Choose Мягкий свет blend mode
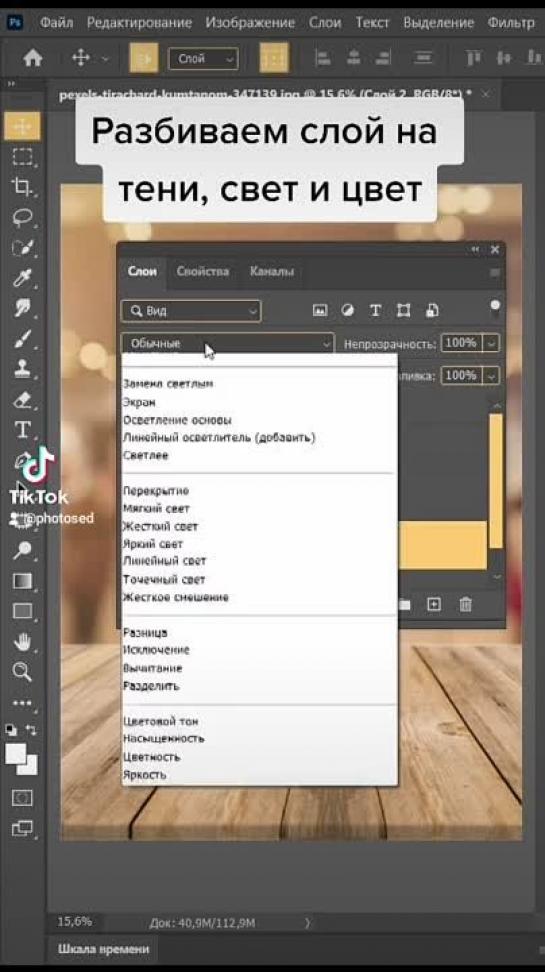Image resolution: width=545 pixels, height=972 pixels. click(156, 508)
